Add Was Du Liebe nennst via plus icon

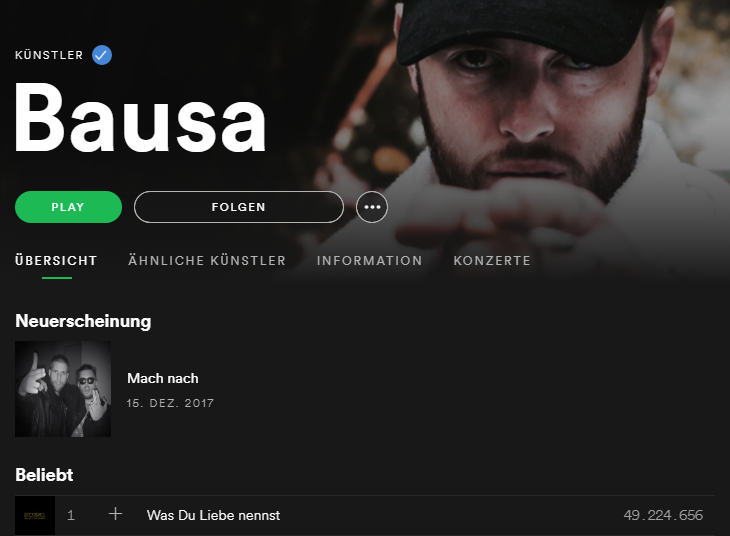[x=115, y=514]
